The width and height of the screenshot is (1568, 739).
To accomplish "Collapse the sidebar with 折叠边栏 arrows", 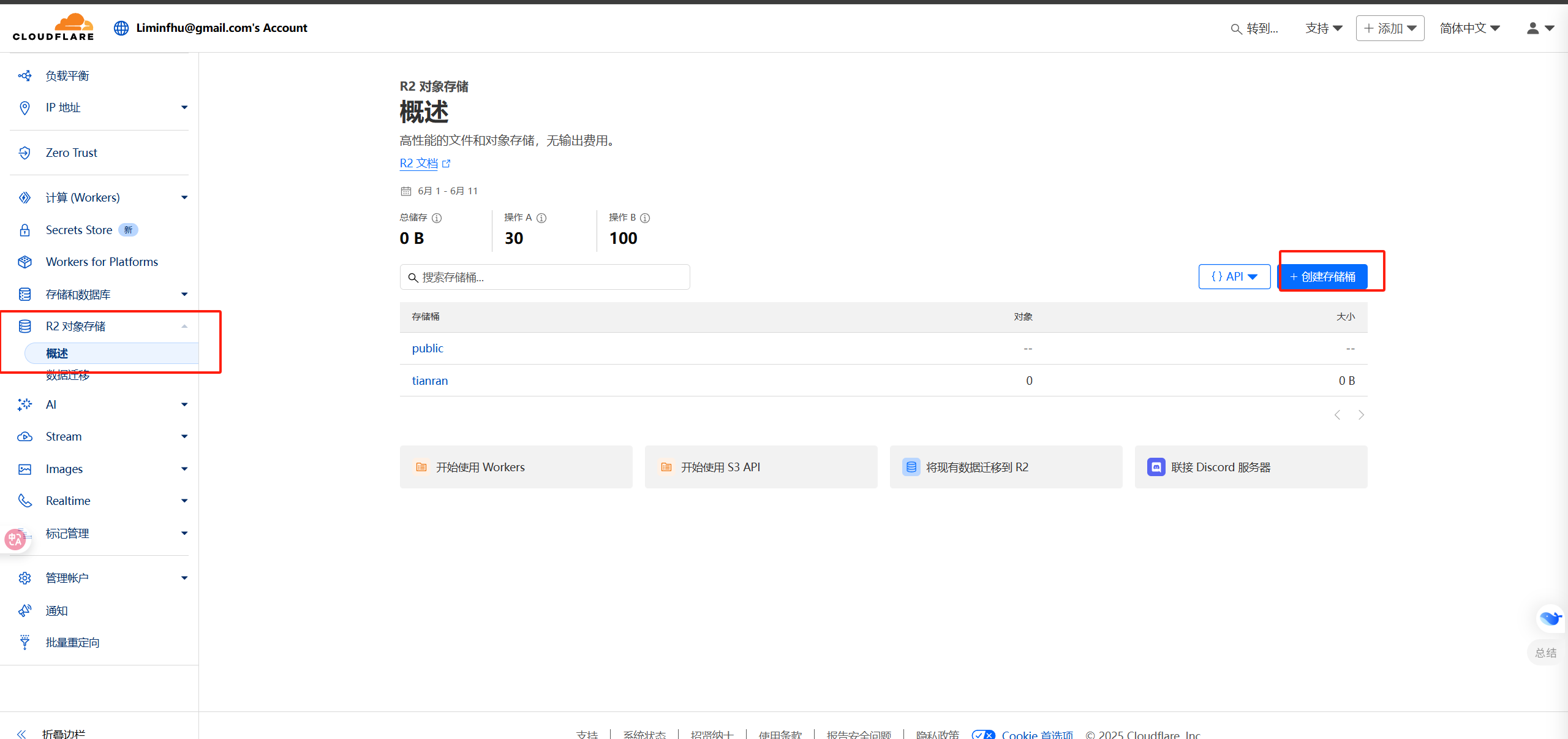I will 22,733.
